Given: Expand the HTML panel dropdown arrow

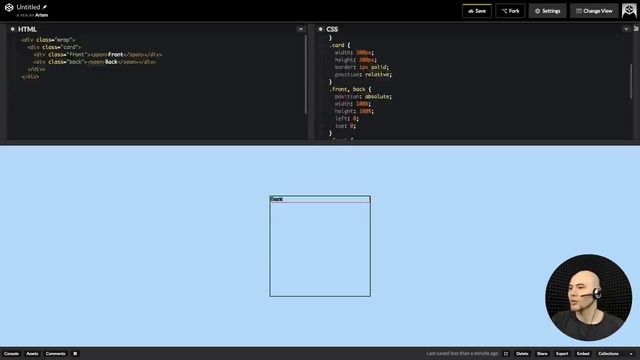Looking at the screenshot, I should (x=301, y=29).
